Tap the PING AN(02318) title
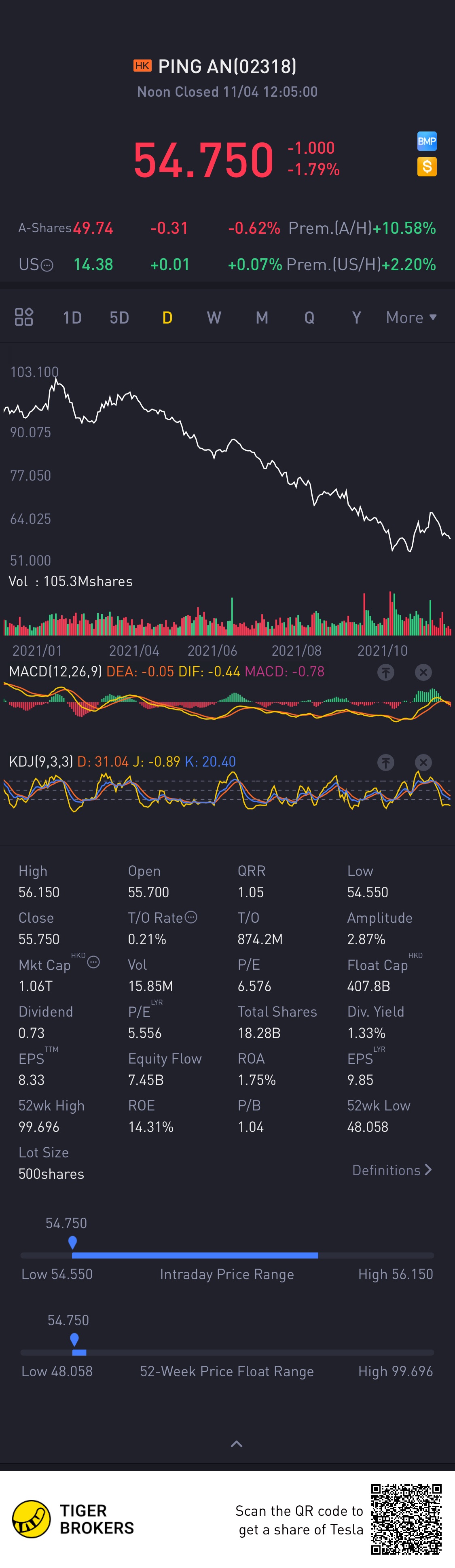 227,66
